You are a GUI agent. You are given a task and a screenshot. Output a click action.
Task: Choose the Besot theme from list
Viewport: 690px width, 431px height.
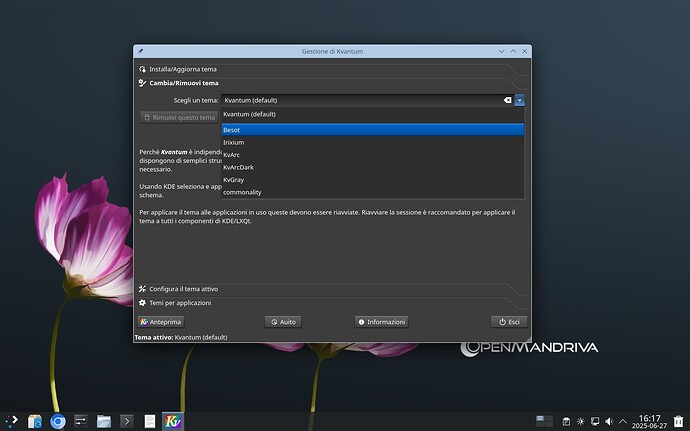(x=372, y=130)
